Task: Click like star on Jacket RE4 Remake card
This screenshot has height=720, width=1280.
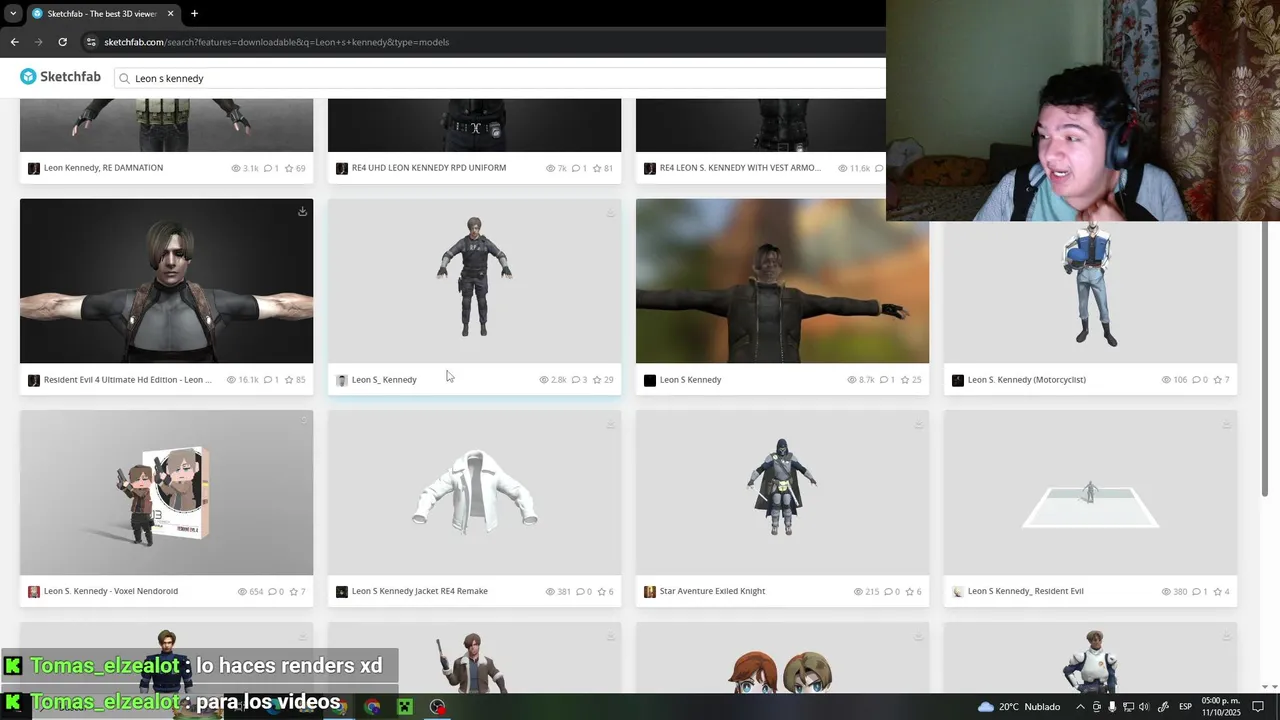Action: tap(601, 591)
